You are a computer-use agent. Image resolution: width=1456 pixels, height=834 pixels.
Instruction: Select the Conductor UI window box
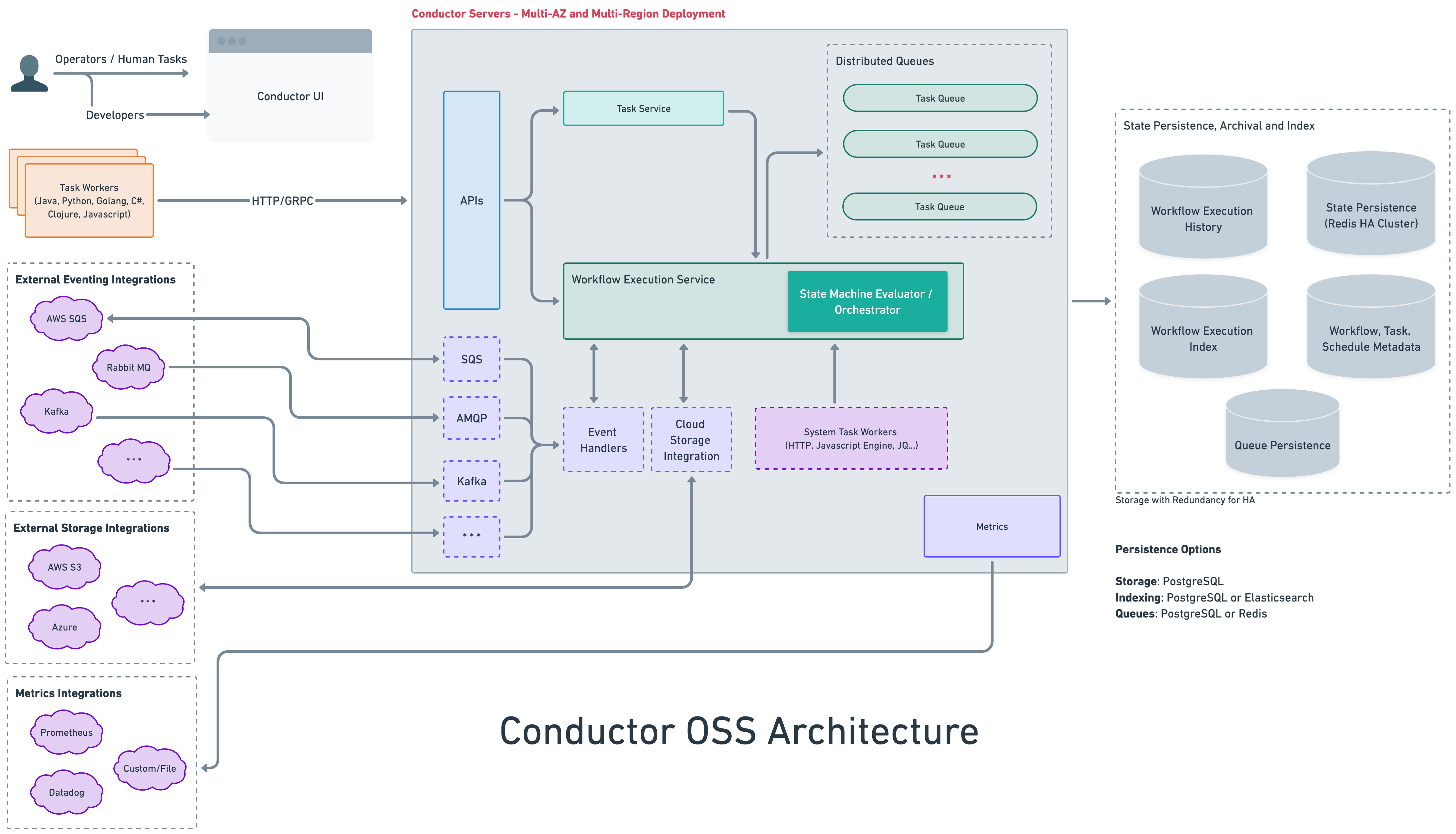[x=290, y=84]
